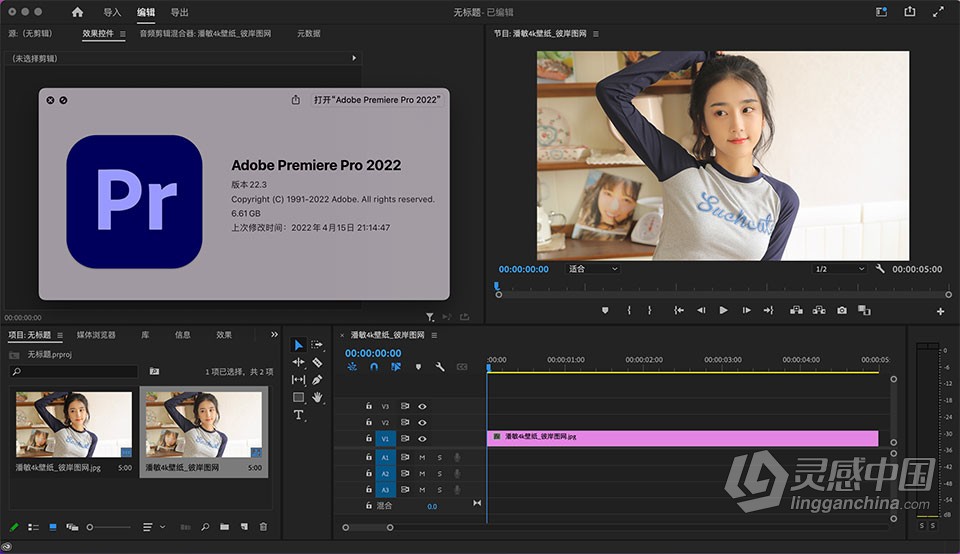960x554 pixels.
Task: Open program monitor button editor plus icon
Action: [x=940, y=312]
